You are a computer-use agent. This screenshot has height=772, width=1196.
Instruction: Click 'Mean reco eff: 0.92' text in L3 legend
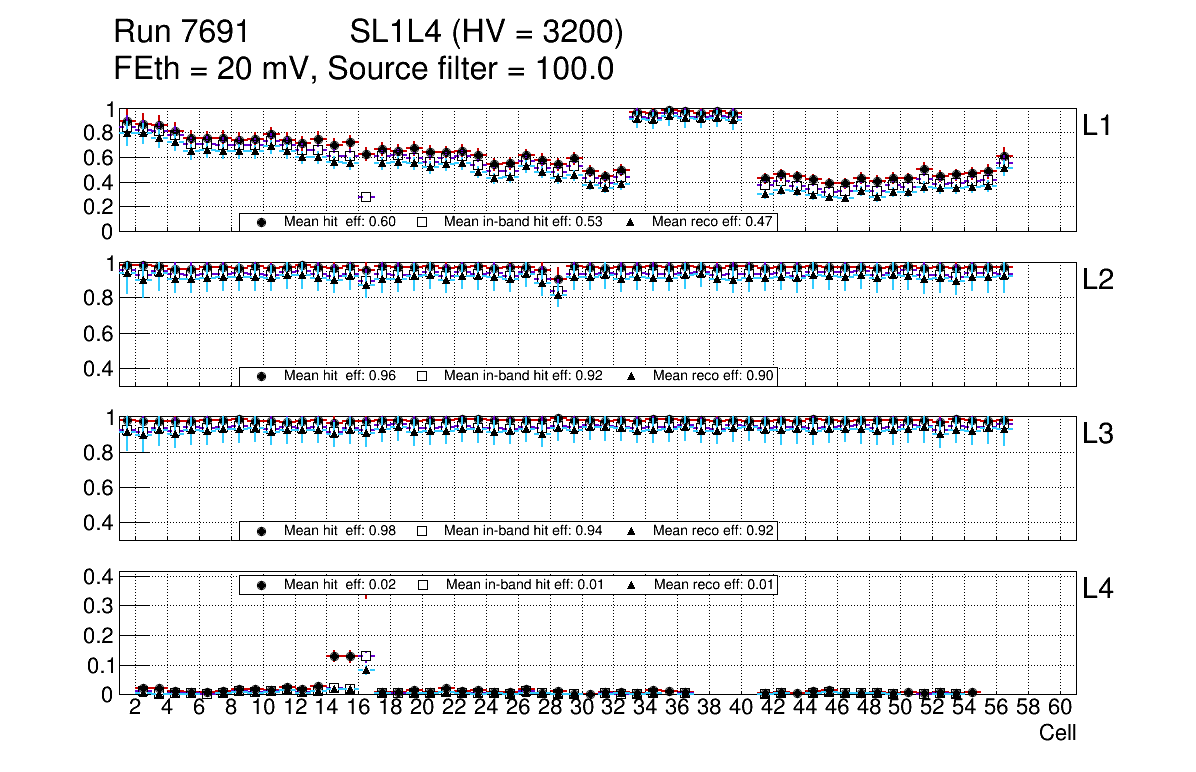(x=712, y=530)
